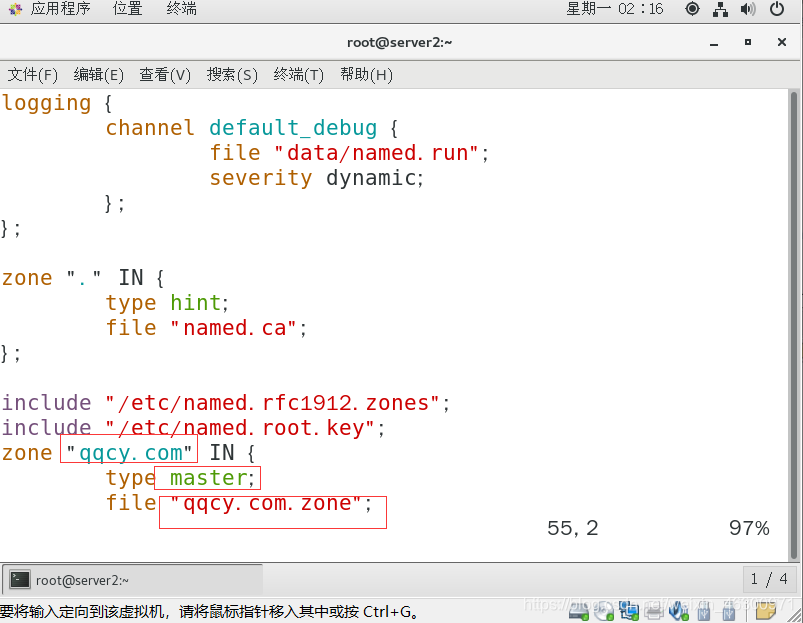Open the 应用程序 (Applications) menu
This screenshot has height=623, width=803.
(60, 9)
